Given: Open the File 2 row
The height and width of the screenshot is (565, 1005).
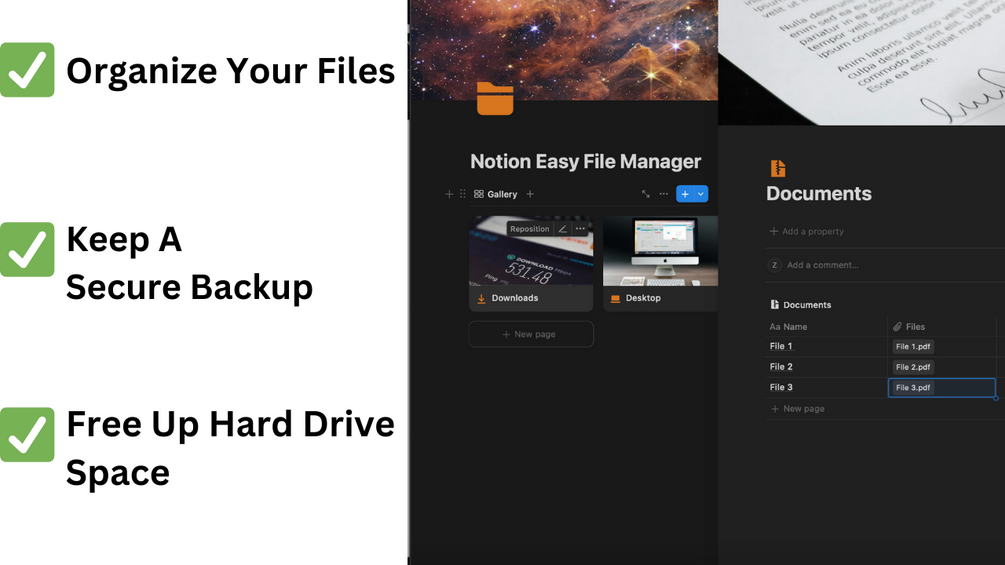Looking at the screenshot, I should click(x=781, y=366).
